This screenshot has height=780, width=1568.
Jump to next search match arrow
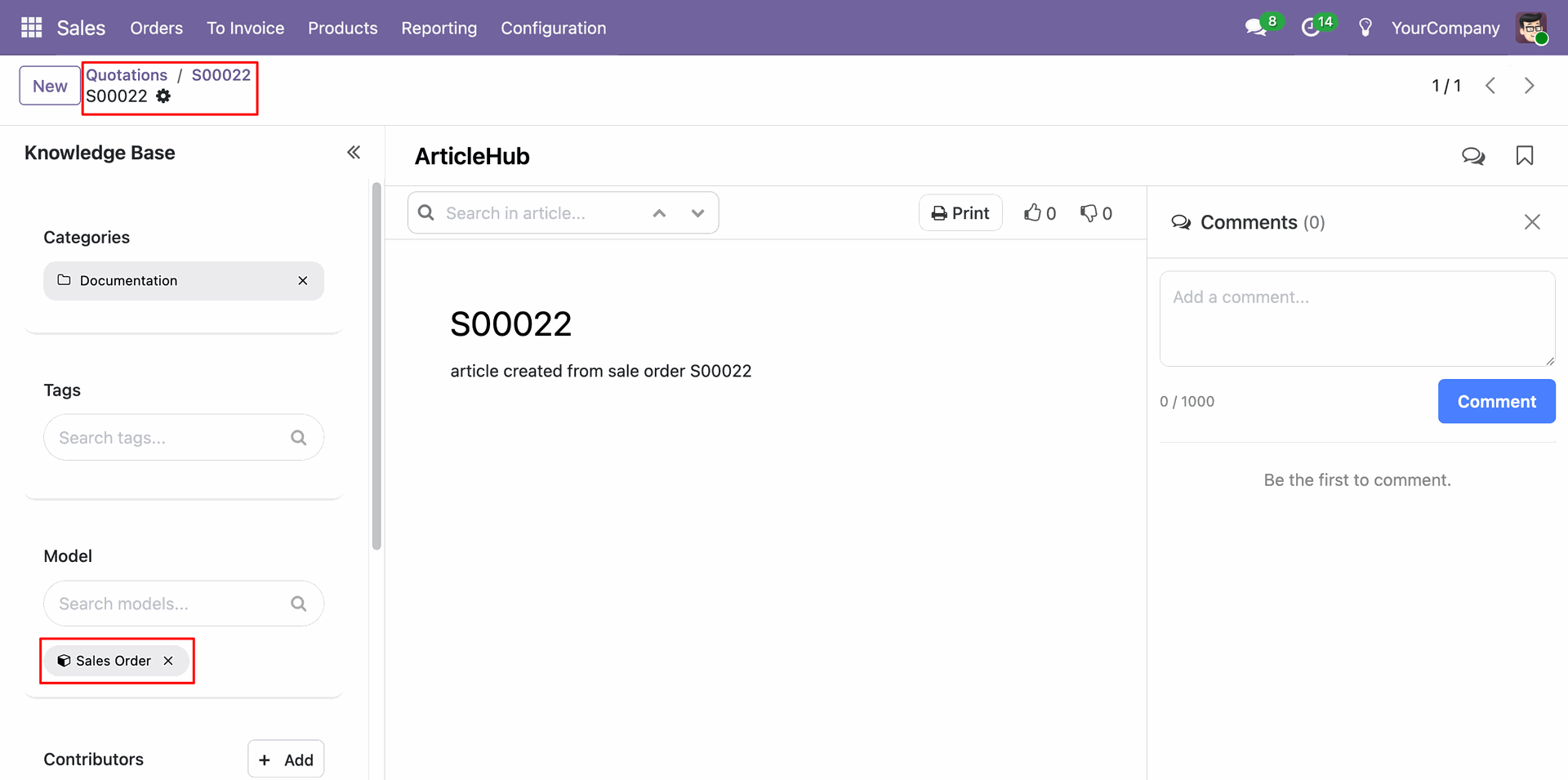click(697, 213)
